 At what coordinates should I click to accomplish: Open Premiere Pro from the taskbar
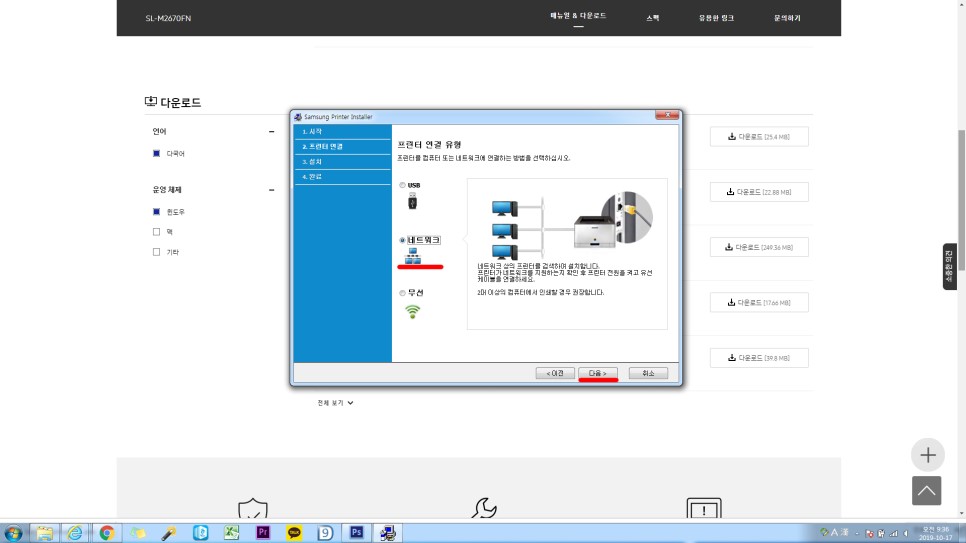[263, 533]
